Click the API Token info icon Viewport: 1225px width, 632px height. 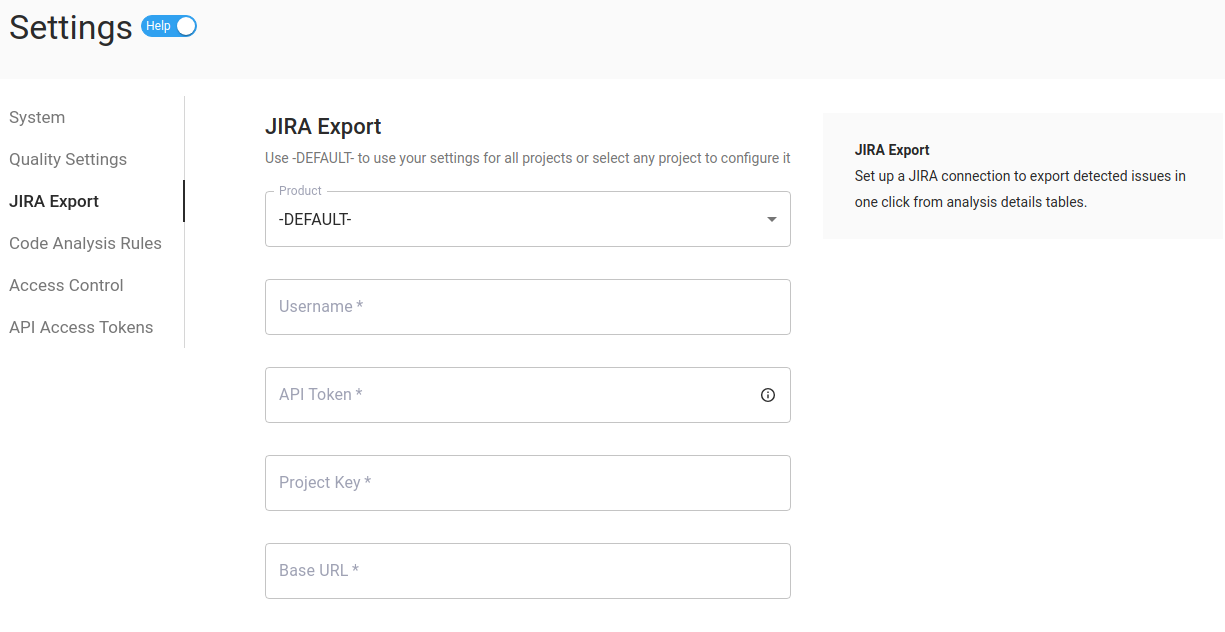tap(768, 395)
